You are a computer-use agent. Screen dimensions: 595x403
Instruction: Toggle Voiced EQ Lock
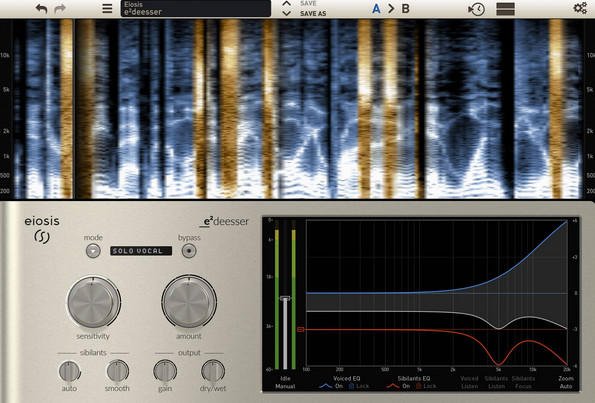(x=358, y=386)
